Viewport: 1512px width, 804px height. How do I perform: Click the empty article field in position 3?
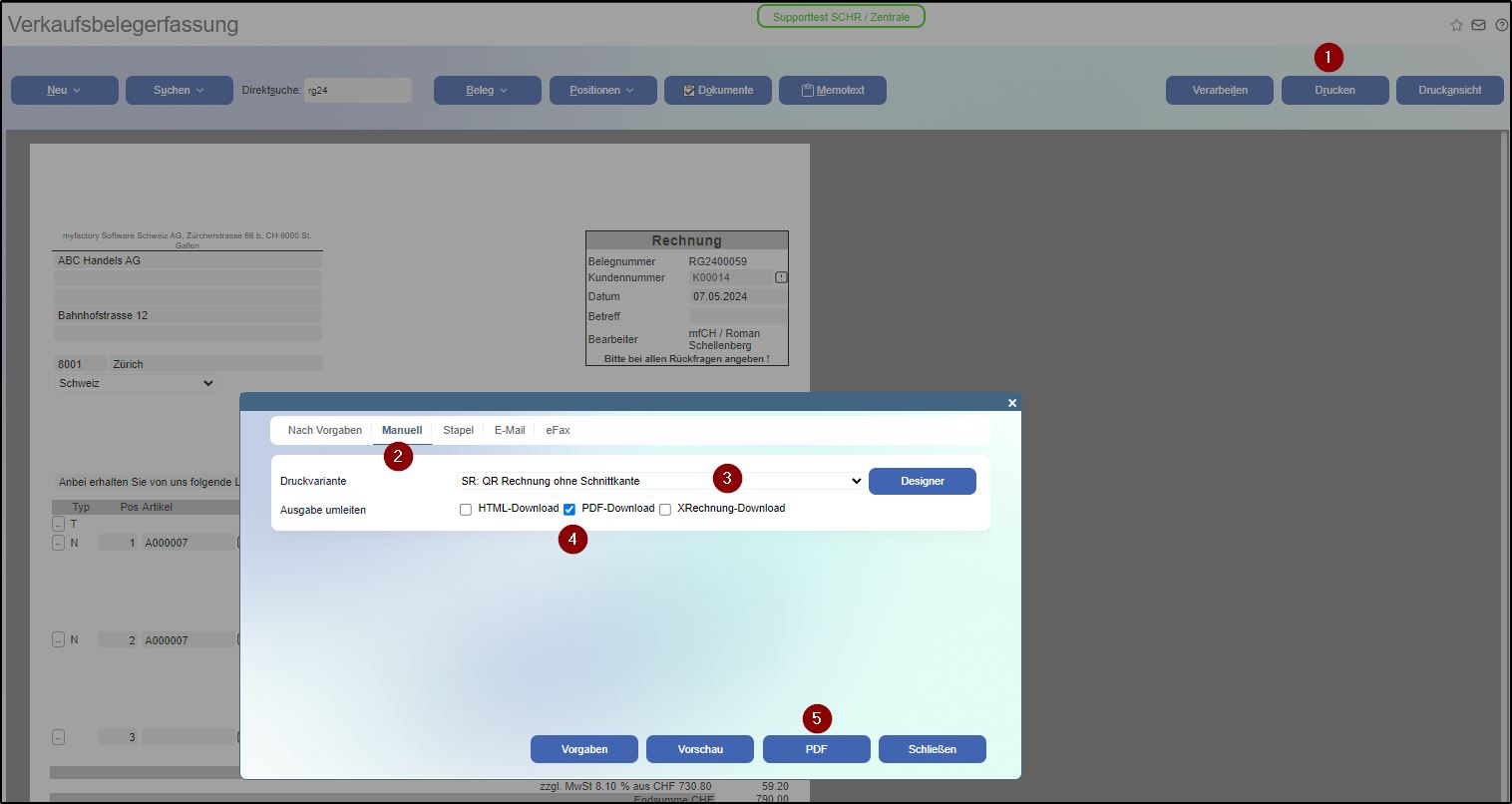(x=188, y=737)
